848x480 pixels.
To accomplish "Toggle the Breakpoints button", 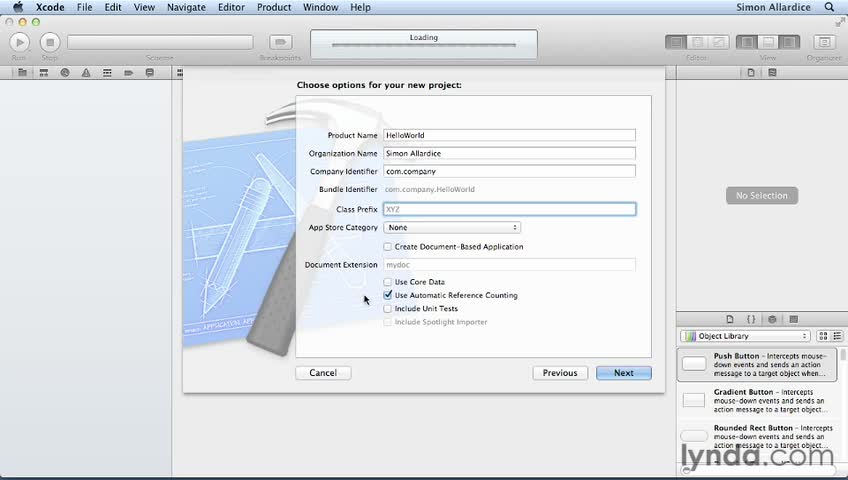I will (x=280, y=42).
